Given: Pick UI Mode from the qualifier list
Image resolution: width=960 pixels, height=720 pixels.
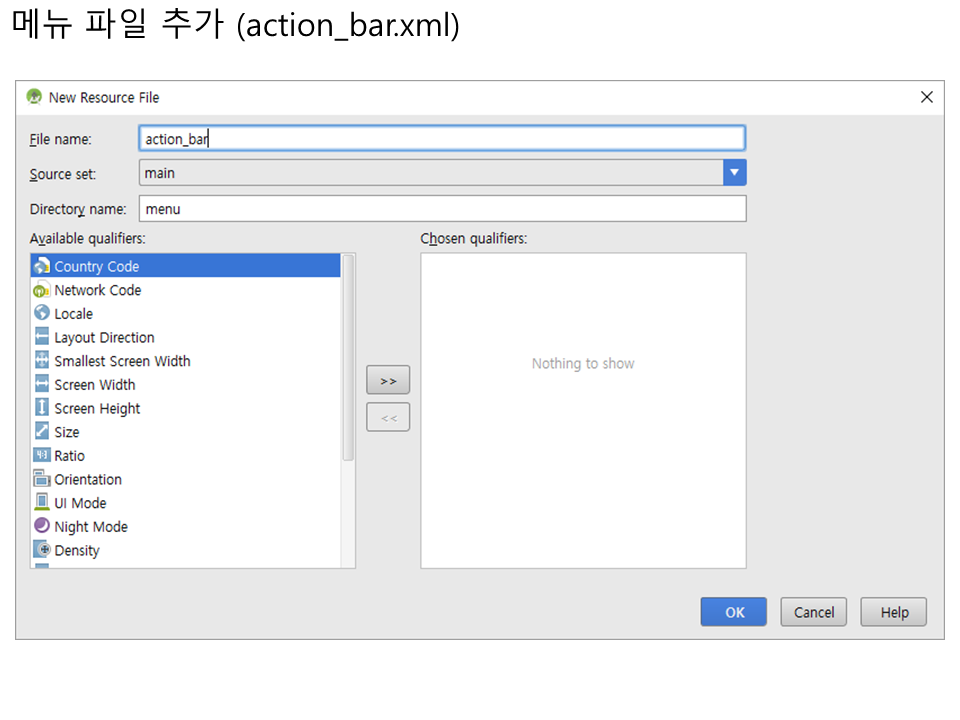Looking at the screenshot, I should [80, 503].
